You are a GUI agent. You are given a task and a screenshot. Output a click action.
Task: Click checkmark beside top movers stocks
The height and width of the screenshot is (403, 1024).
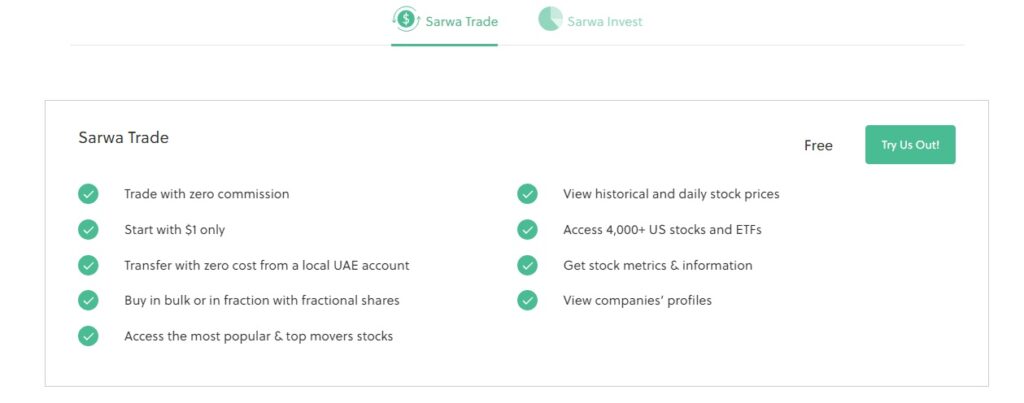pos(88,336)
